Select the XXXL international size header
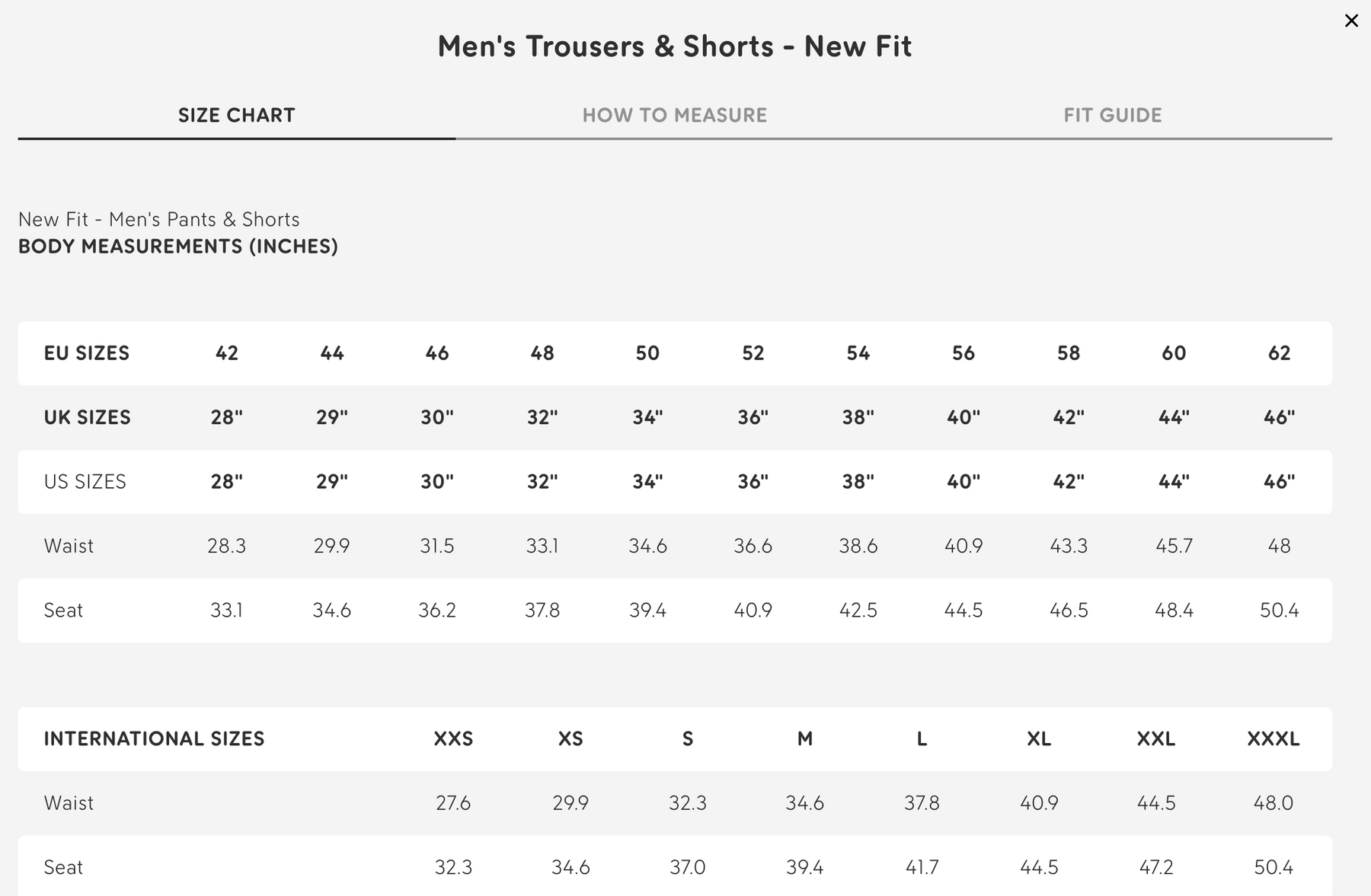Screen dimensions: 1371x896 tap(1273, 738)
